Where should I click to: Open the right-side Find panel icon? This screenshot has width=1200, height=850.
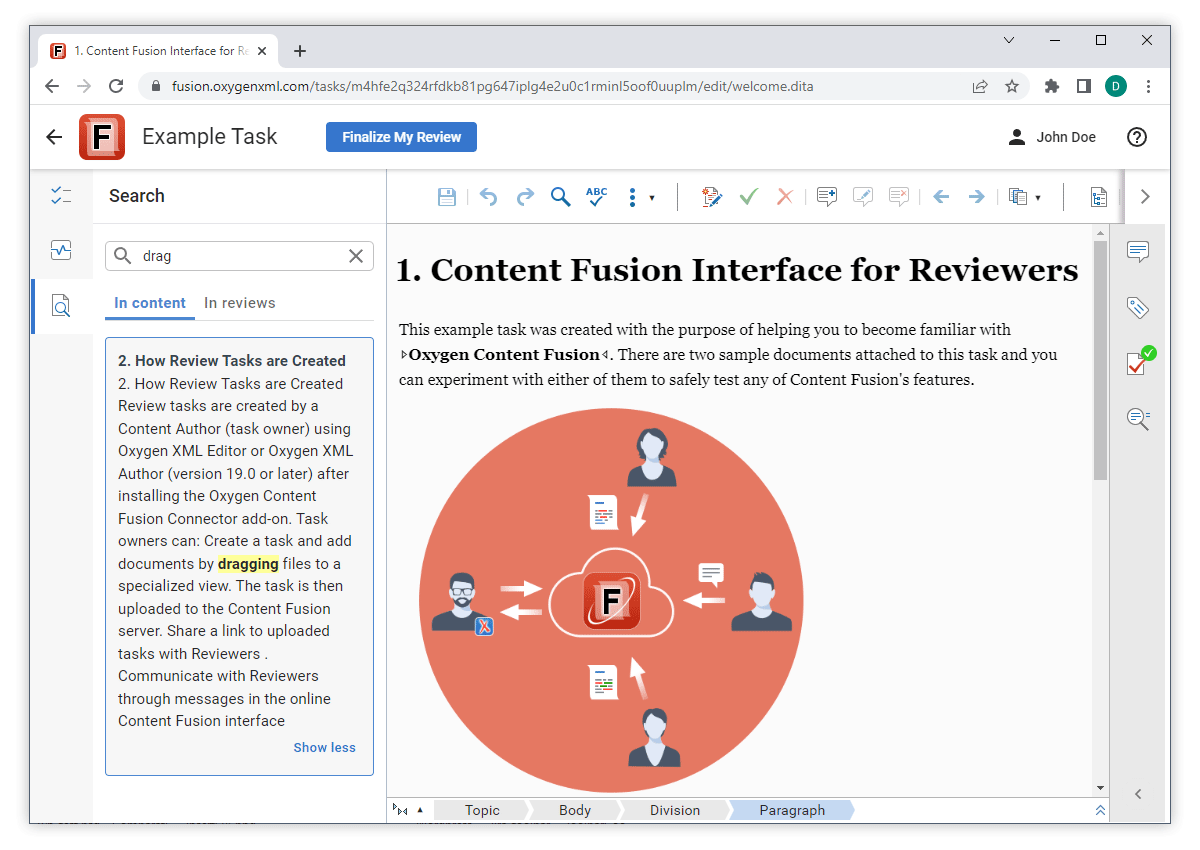1138,419
